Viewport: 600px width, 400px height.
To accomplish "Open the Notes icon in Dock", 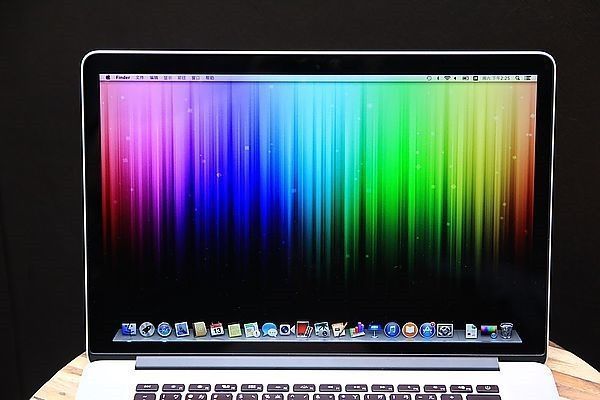I will [x=234, y=330].
